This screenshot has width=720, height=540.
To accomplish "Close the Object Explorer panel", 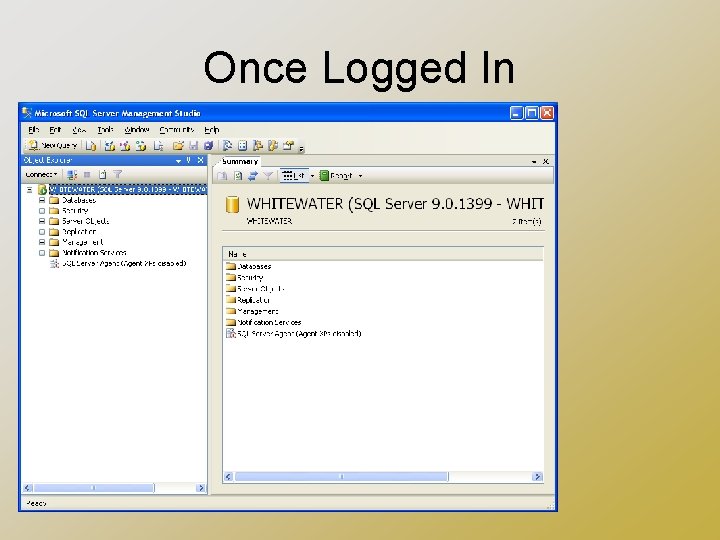I will (x=200, y=160).
